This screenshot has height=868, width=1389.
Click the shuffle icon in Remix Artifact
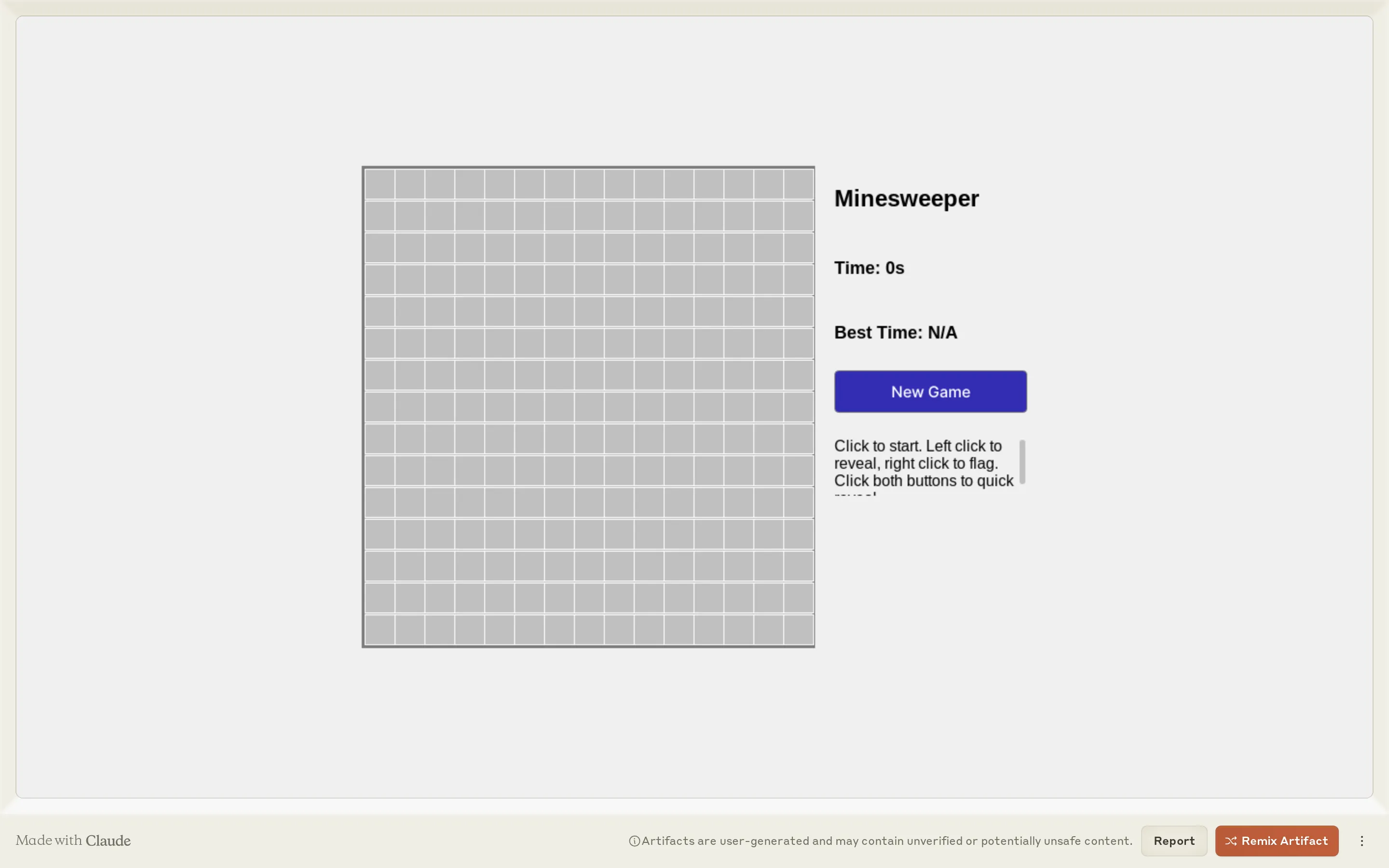pos(1231,841)
